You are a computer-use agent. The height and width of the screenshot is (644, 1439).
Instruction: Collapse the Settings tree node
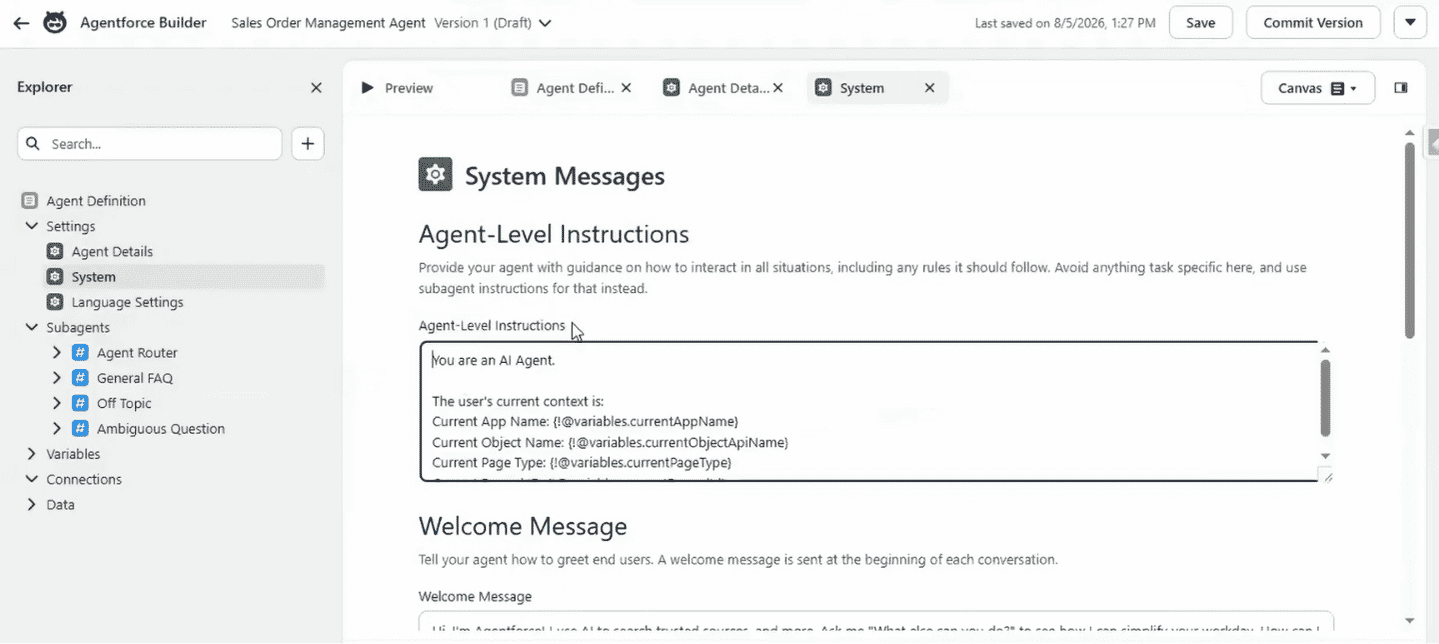coord(31,226)
